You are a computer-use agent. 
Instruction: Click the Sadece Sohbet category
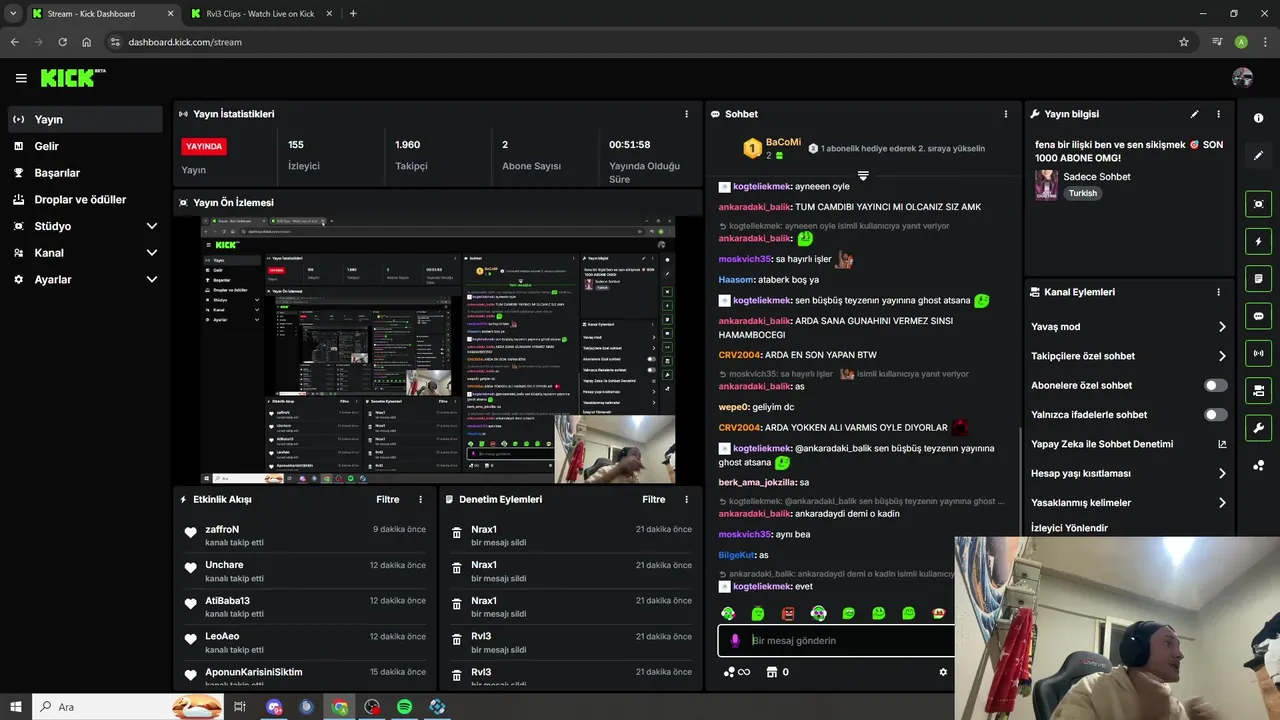(1097, 177)
